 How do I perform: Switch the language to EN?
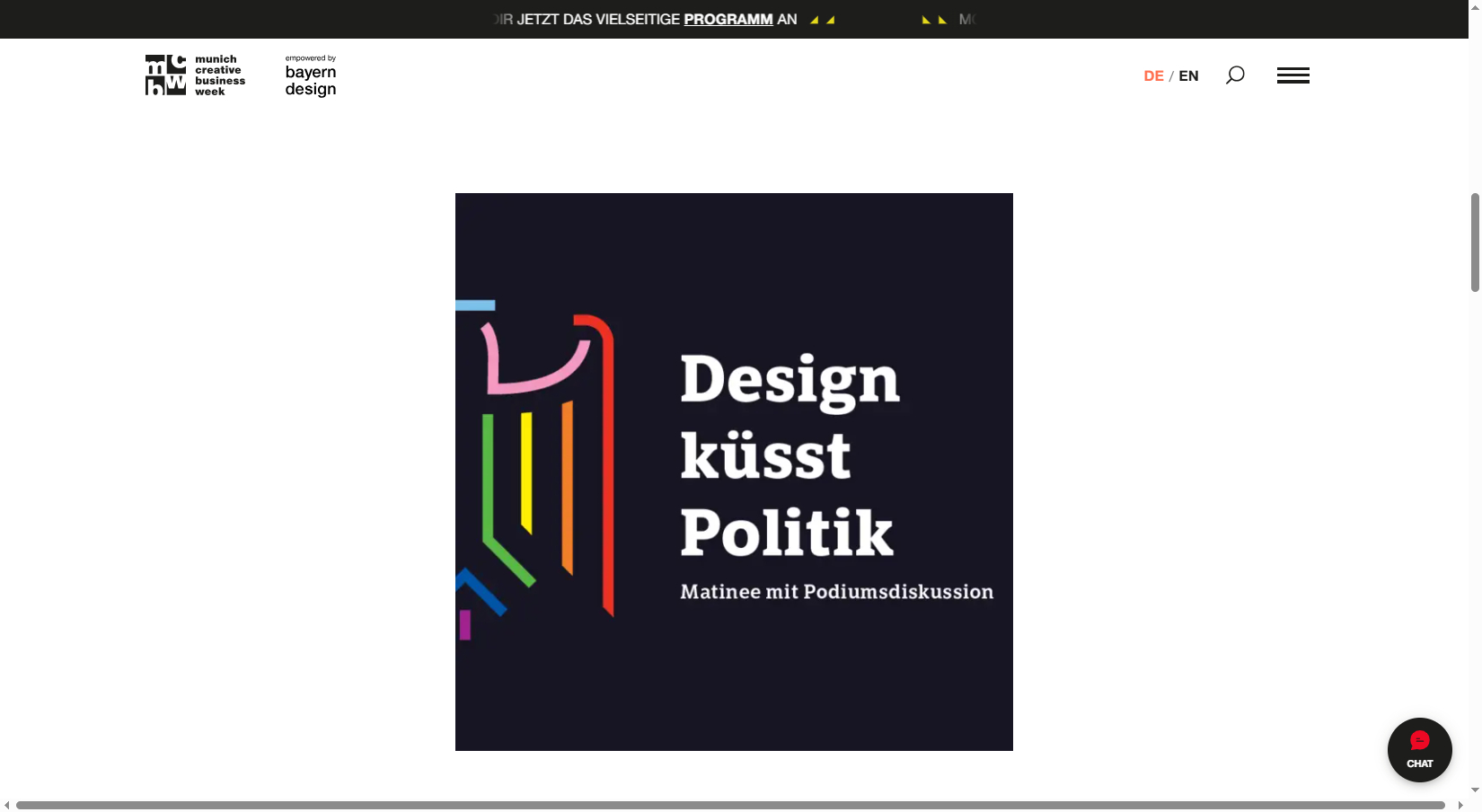(x=1188, y=76)
